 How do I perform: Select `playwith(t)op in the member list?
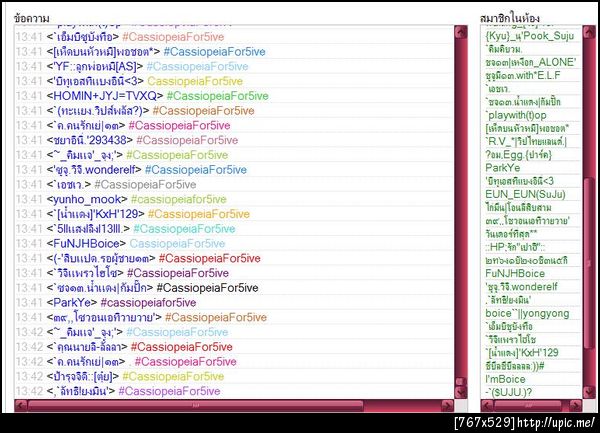click(516, 115)
